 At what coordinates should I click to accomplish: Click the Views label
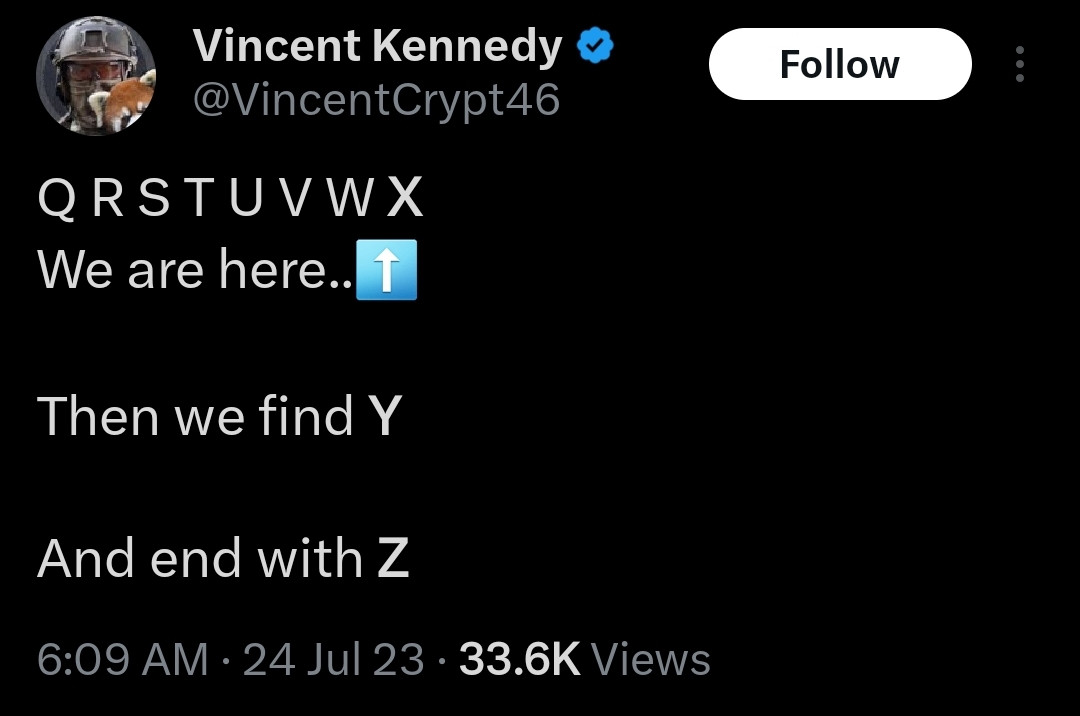click(x=651, y=660)
